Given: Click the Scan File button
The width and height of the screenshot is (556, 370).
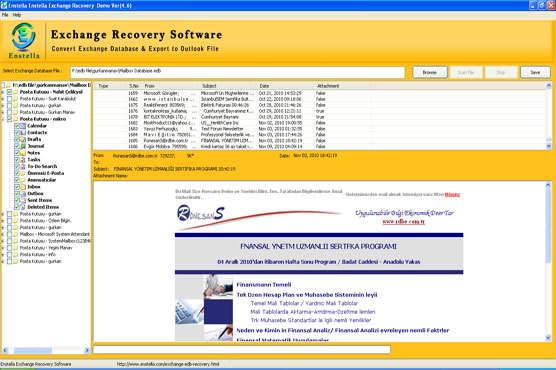Looking at the screenshot, I should [x=466, y=72].
